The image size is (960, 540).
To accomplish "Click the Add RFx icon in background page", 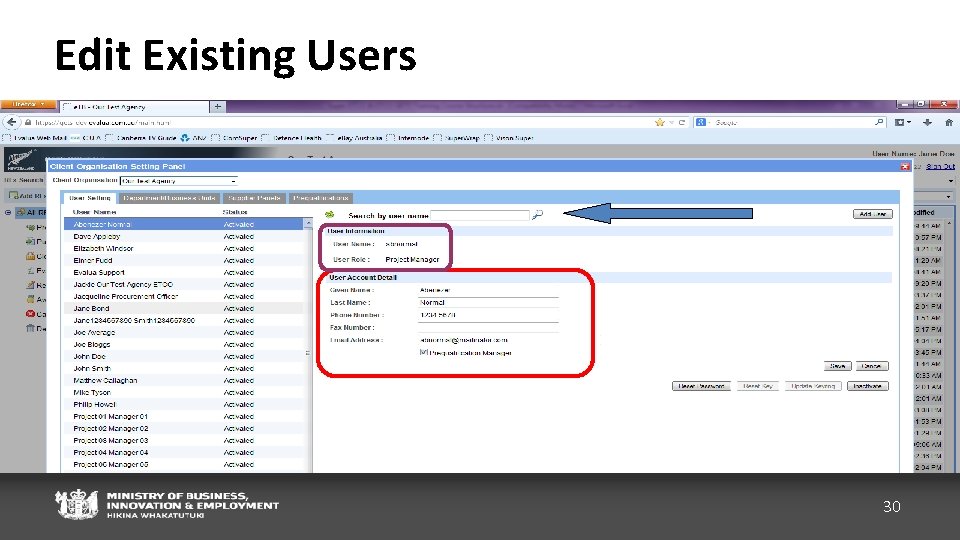I will [13, 196].
